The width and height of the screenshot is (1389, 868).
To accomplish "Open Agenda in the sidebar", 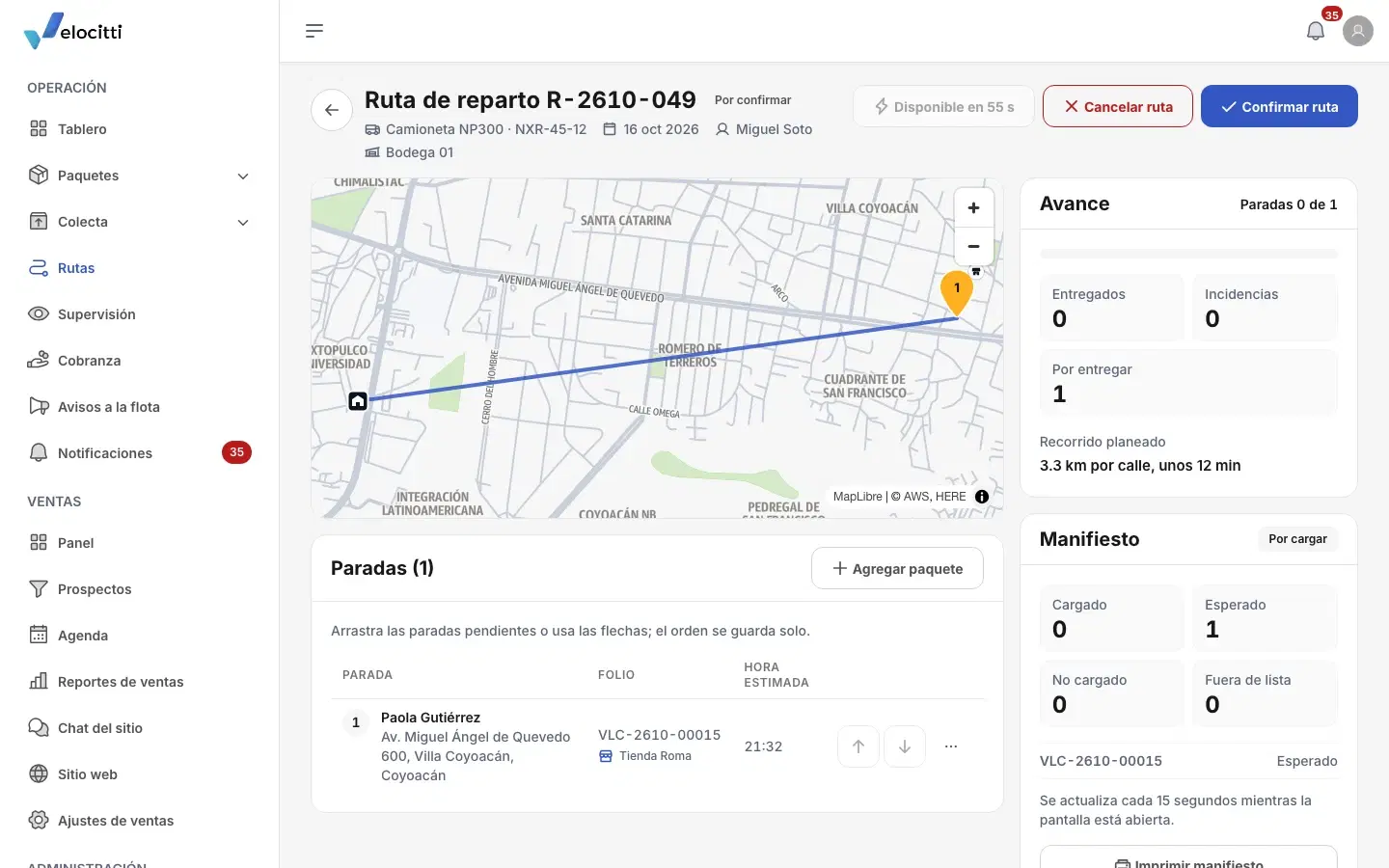I will click(x=140, y=636).
